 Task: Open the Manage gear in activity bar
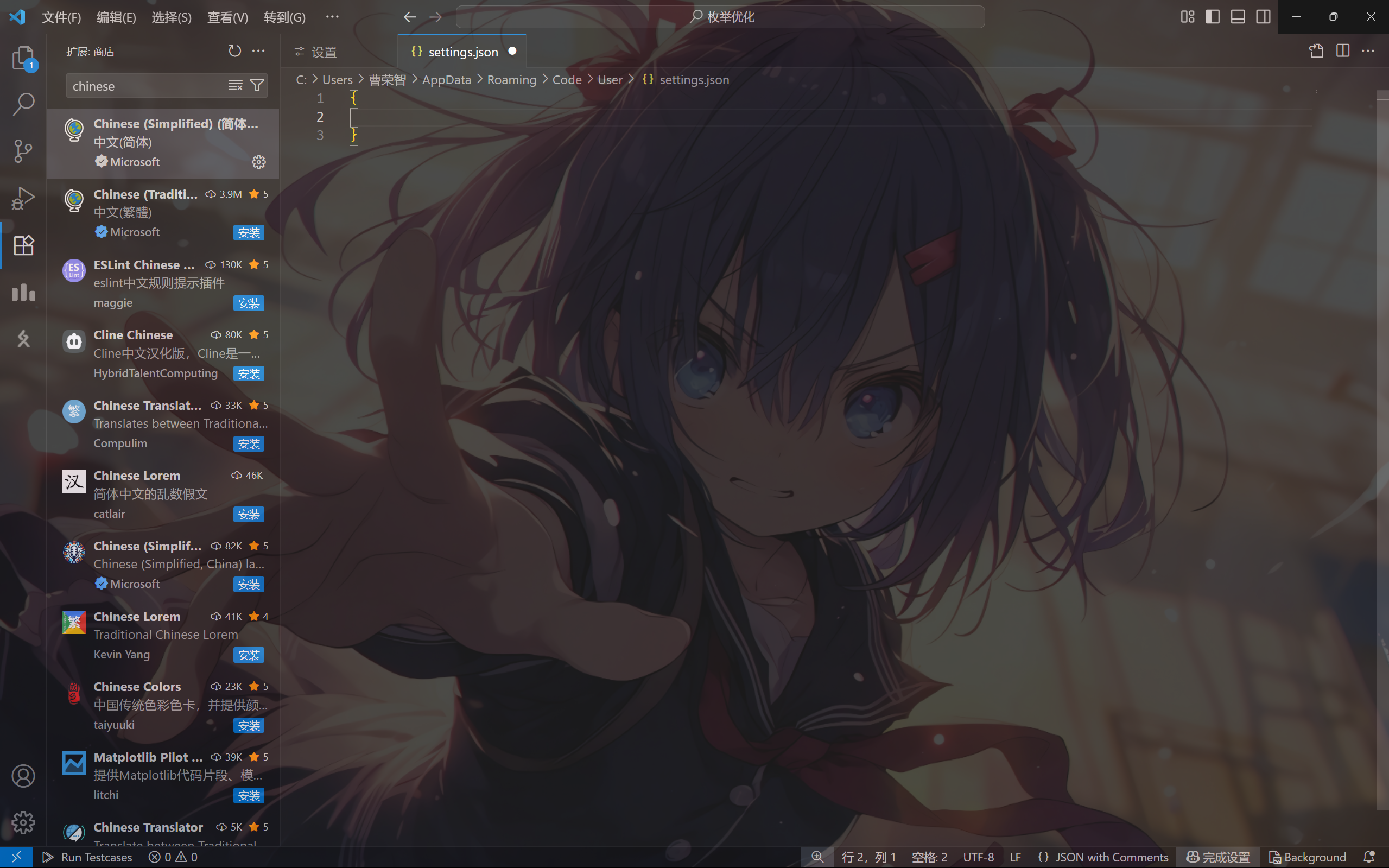click(23, 822)
